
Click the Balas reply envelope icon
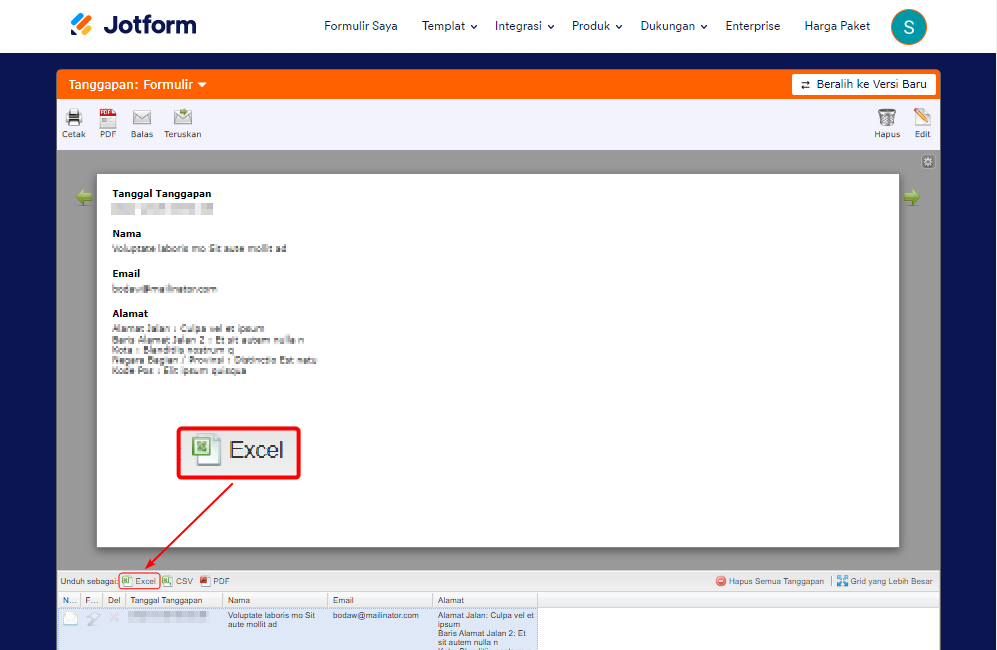coord(141,122)
